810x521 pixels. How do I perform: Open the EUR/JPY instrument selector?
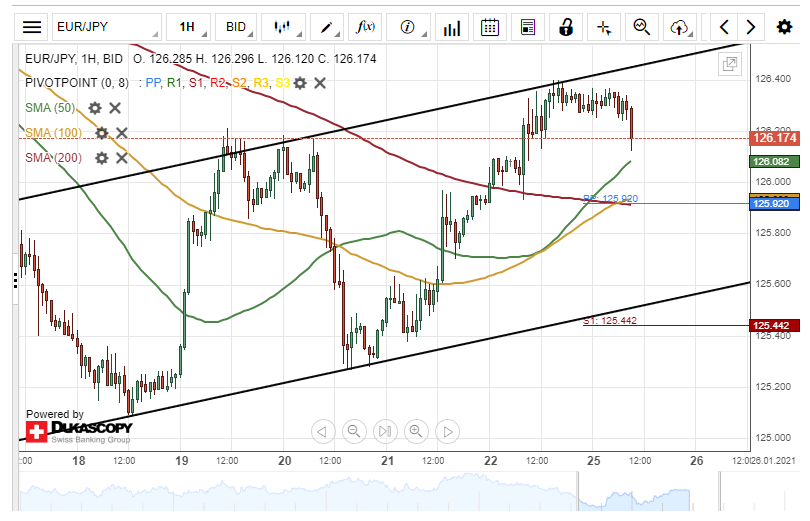pos(106,27)
